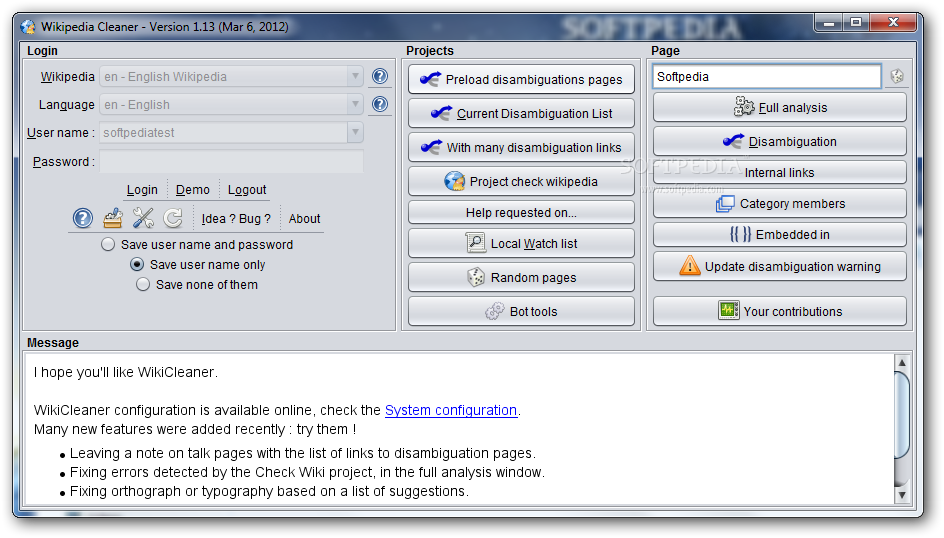Open Current Disambiguation List
The height and width of the screenshot is (538, 944).
point(521,113)
